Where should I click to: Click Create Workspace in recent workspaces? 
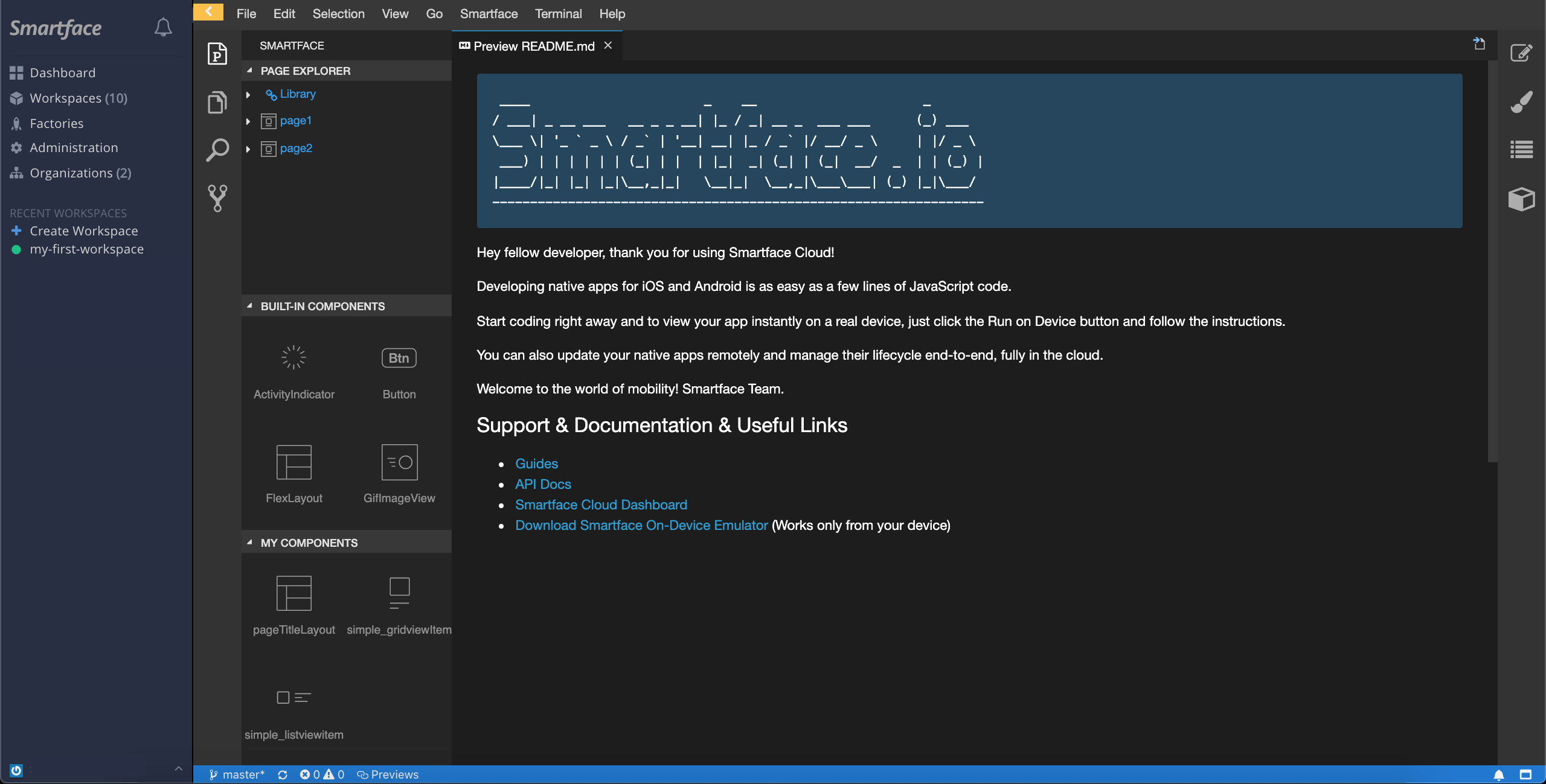pyautogui.click(x=83, y=231)
